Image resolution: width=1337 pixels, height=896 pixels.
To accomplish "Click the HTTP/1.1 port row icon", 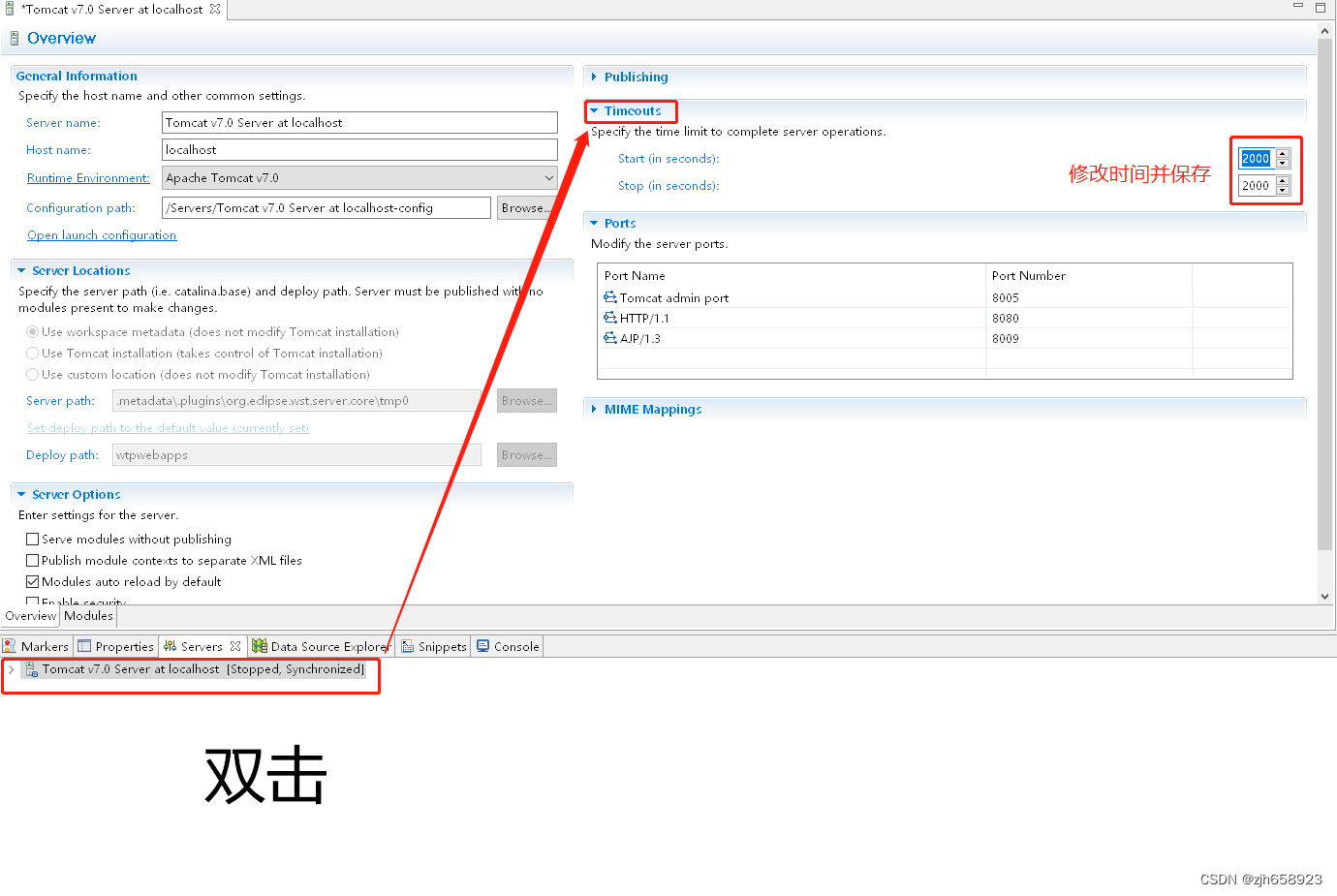I will (x=610, y=318).
